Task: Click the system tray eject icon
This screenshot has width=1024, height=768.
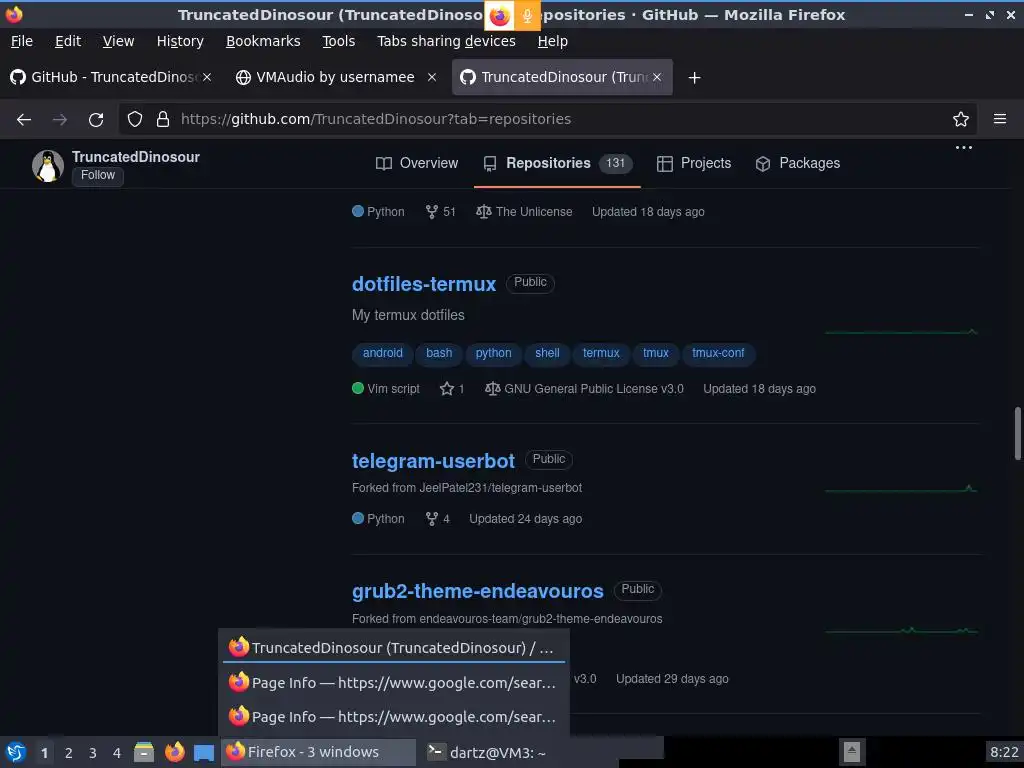Action: [x=852, y=752]
